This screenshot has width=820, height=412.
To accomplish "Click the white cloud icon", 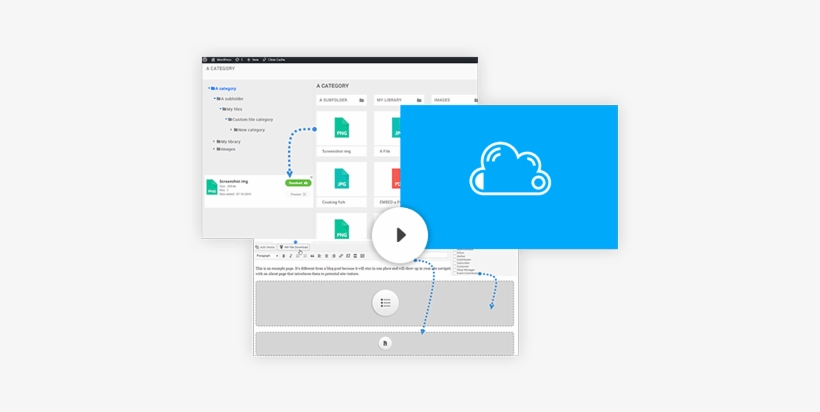I will (509, 166).
